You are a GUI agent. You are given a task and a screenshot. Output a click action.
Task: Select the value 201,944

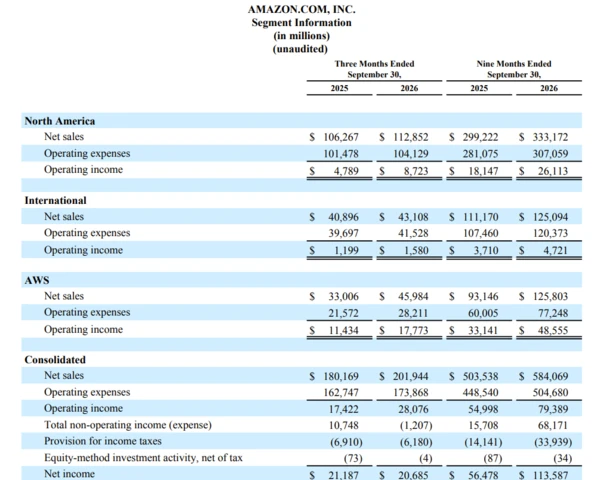coord(411,376)
